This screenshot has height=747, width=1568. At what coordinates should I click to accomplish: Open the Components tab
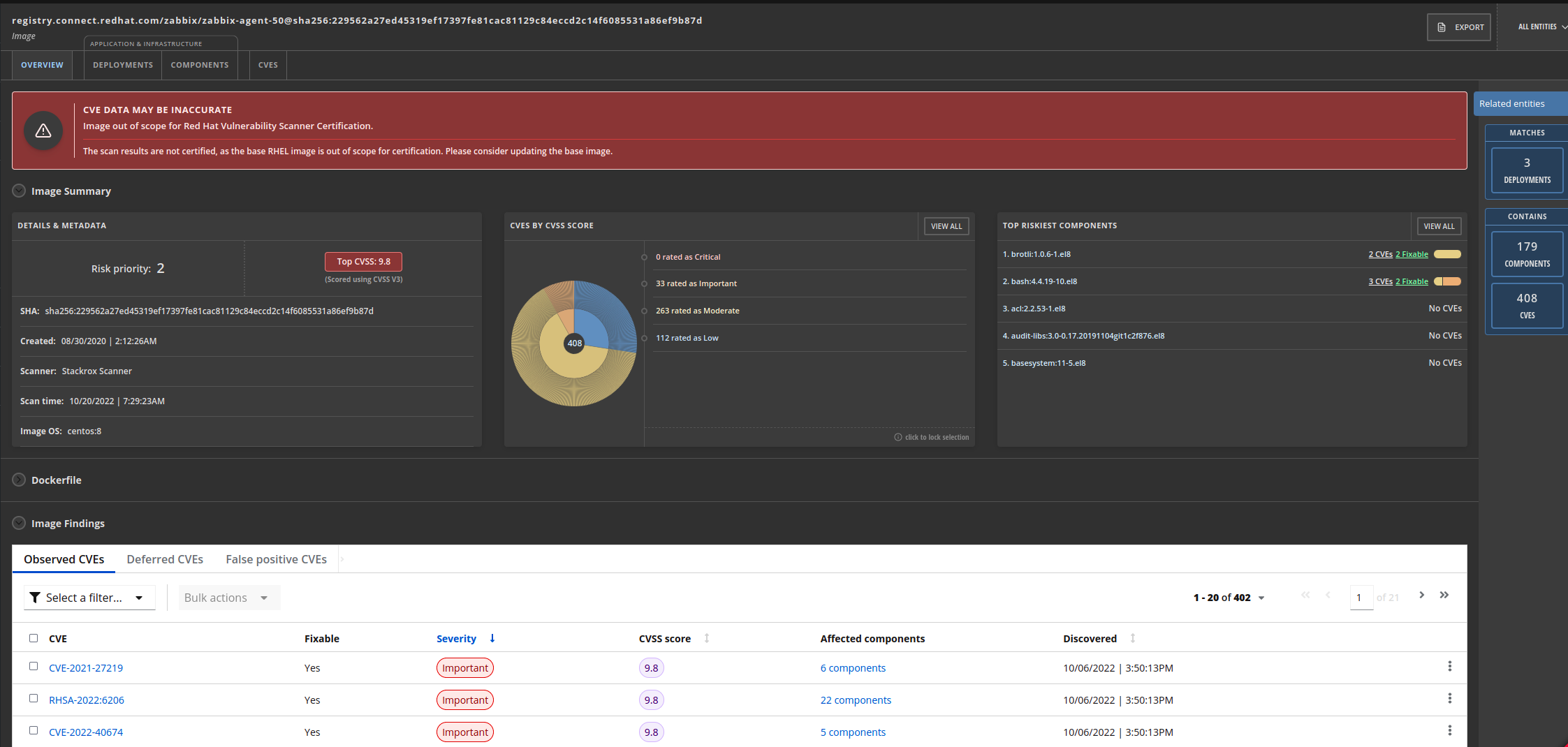(200, 65)
